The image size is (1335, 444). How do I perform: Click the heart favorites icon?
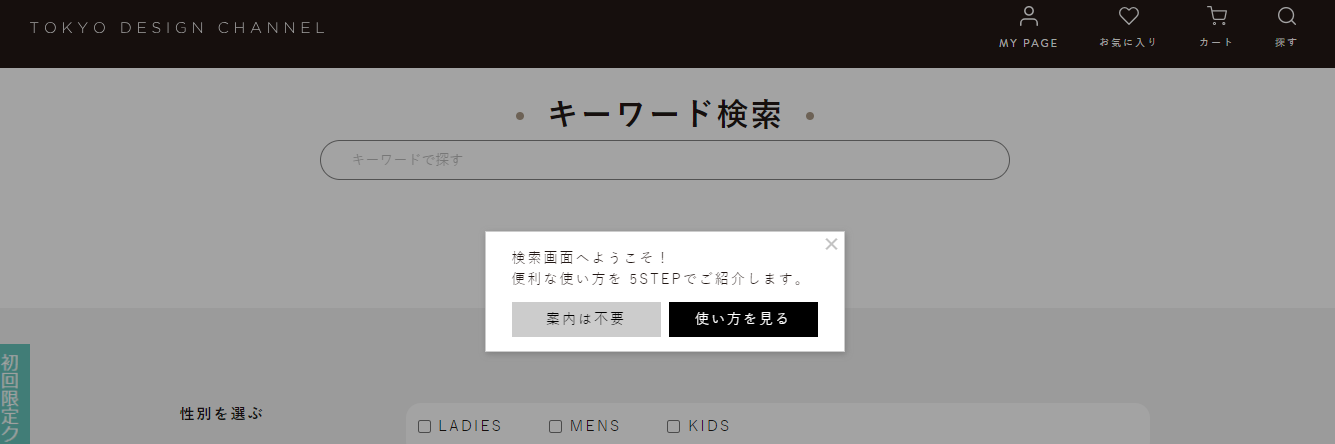[x=1129, y=16]
